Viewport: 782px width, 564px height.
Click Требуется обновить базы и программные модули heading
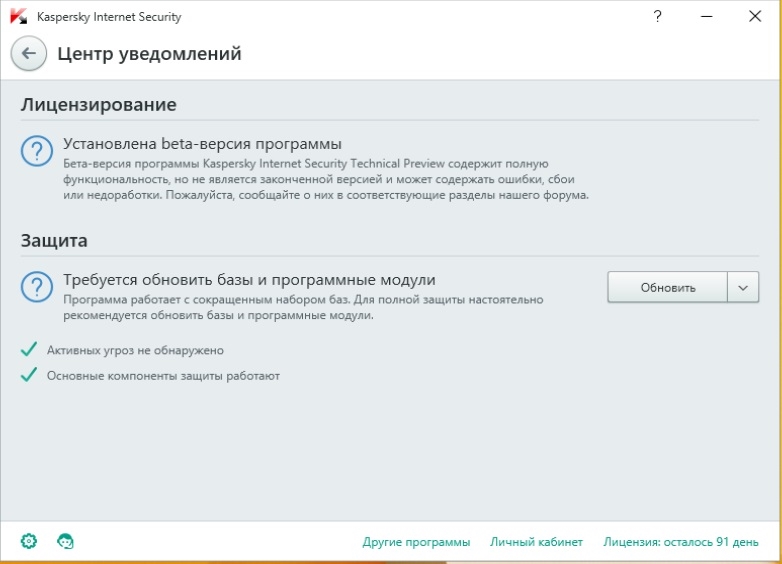249,280
